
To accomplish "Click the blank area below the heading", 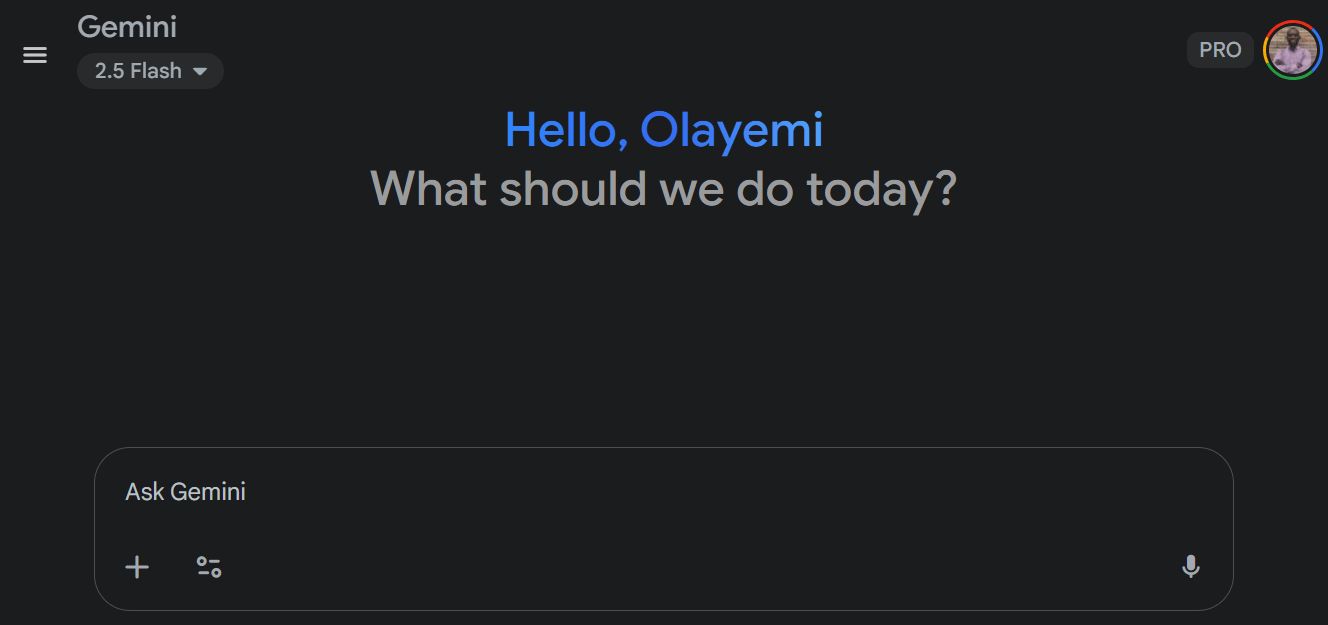I will 664,320.
